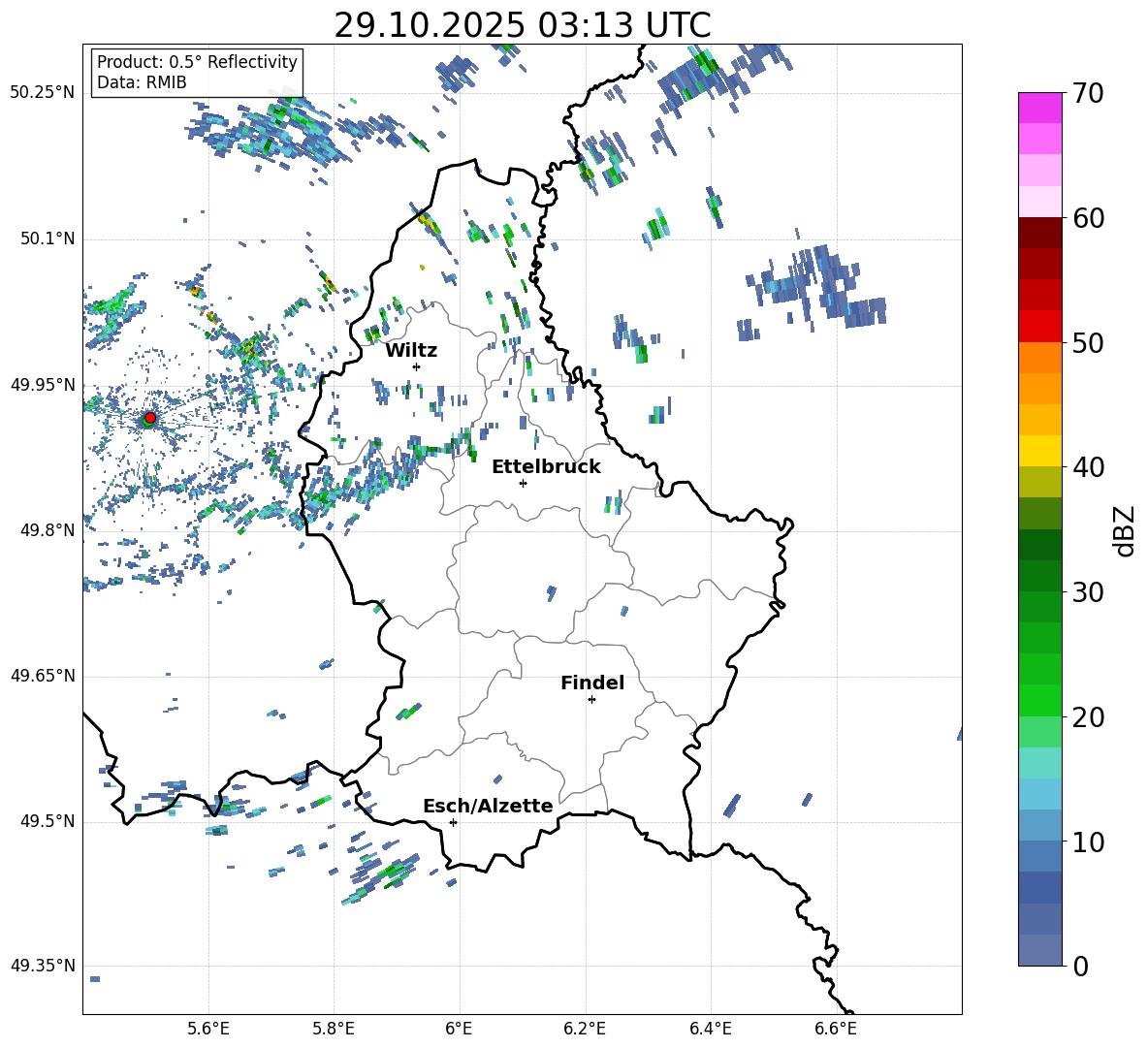The width and height of the screenshot is (1148, 1048).
Task: Click the Esch/Alzette station cross marker
Action: pyautogui.click(x=453, y=822)
